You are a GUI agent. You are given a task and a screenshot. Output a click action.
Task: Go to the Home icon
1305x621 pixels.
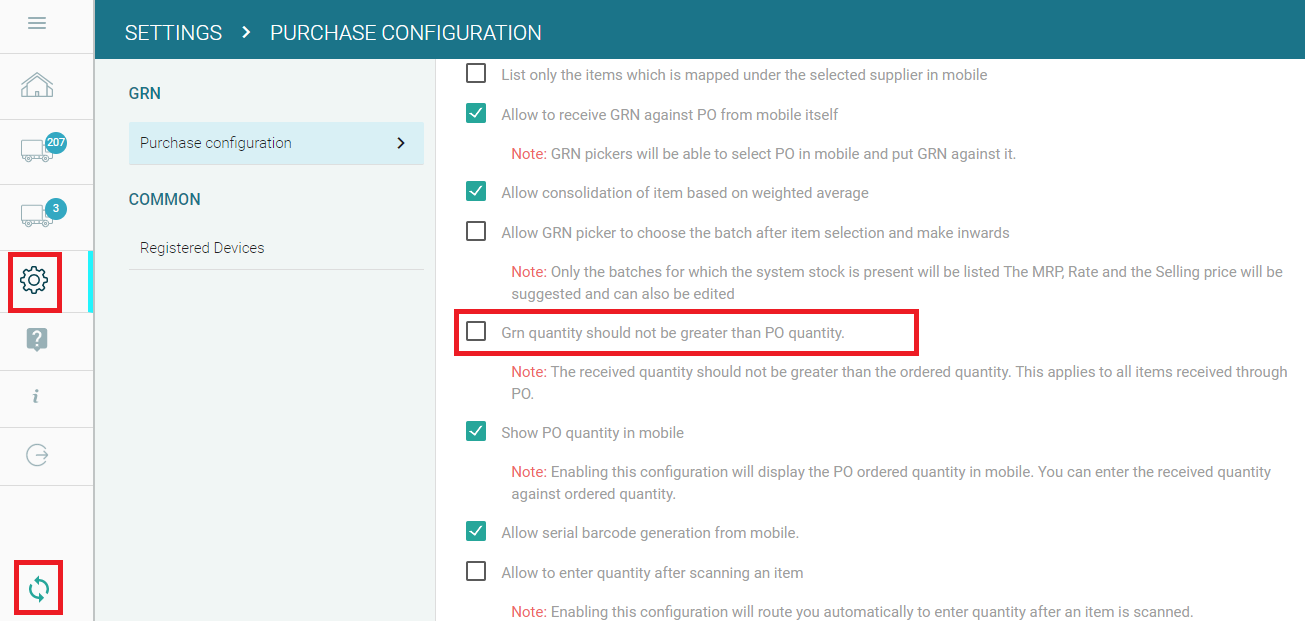coord(37,85)
